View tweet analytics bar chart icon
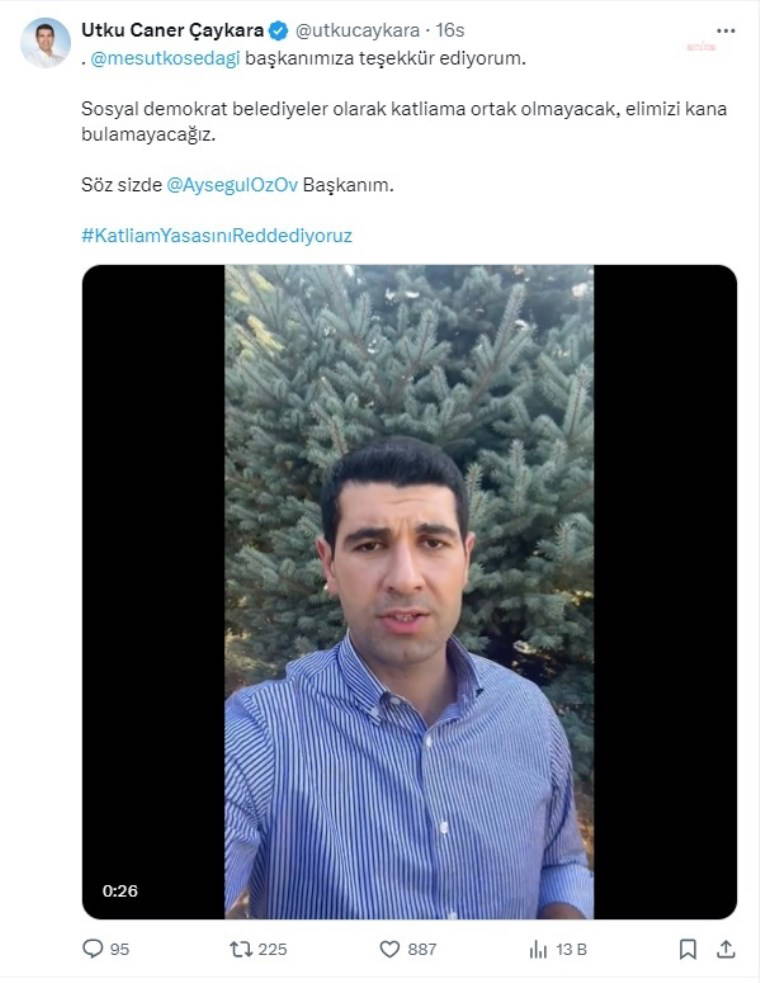 pyautogui.click(x=538, y=949)
